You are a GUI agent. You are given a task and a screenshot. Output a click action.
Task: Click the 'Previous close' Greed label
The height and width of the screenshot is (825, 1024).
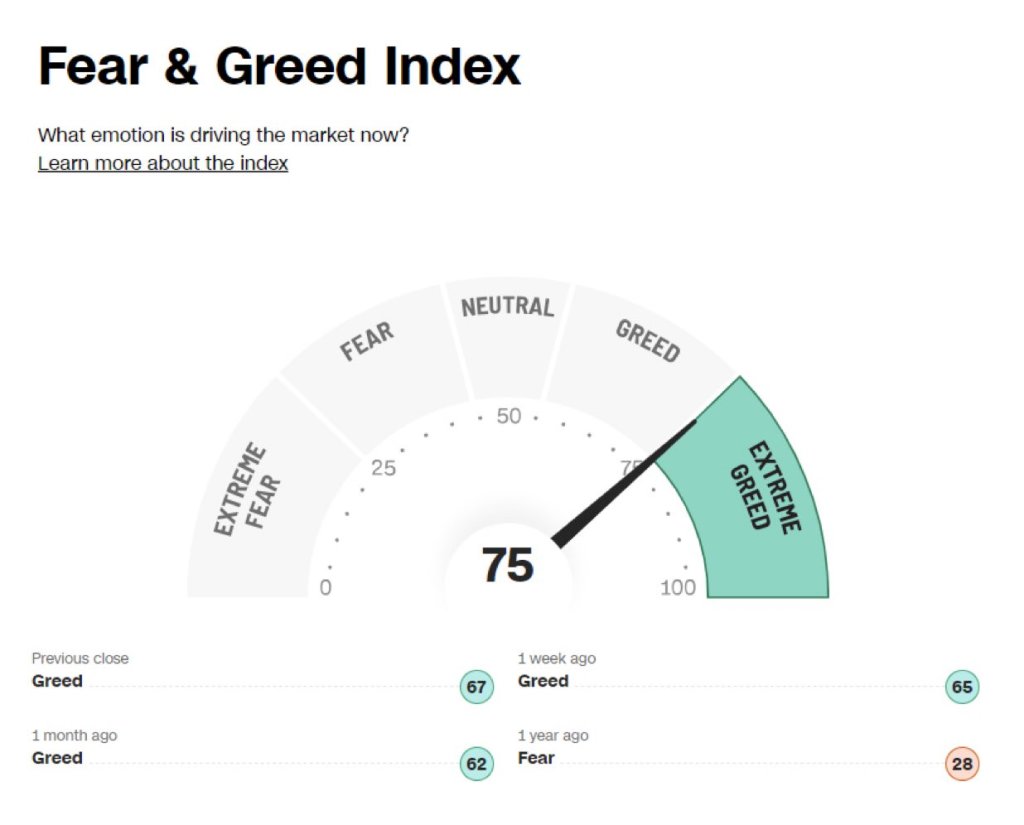[57, 681]
